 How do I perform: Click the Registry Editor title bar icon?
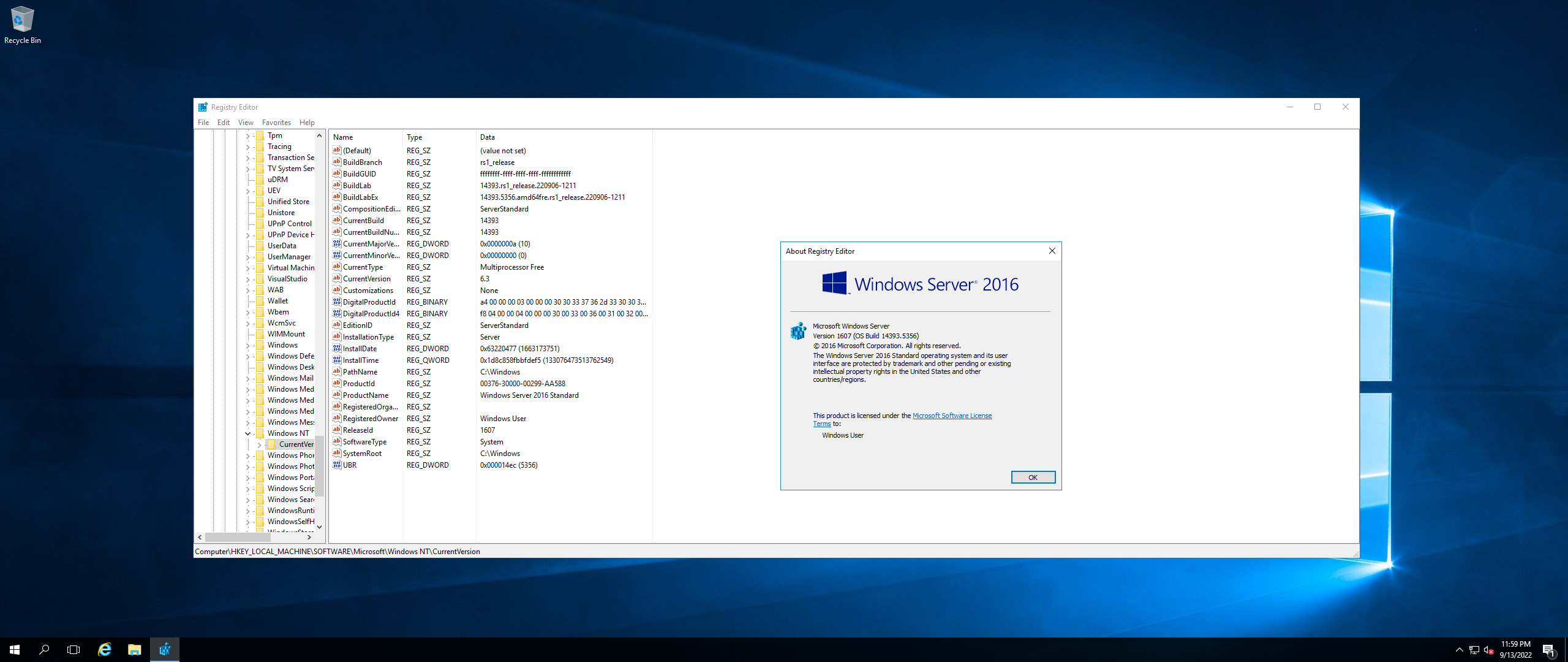[203, 107]
